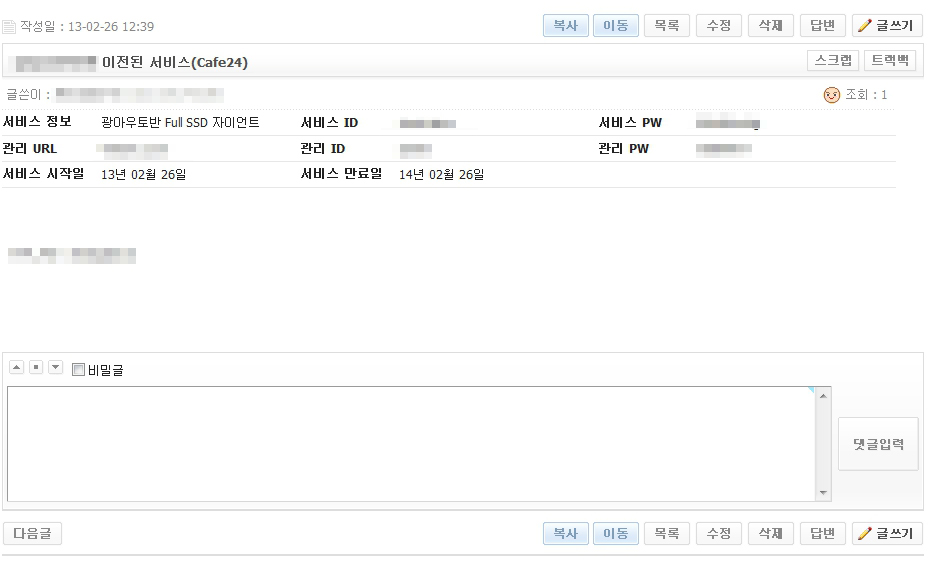The image size is (931, 571).
Task: Click scrollbar up arrow in comment textarea
Action: (x=823, y=396)
